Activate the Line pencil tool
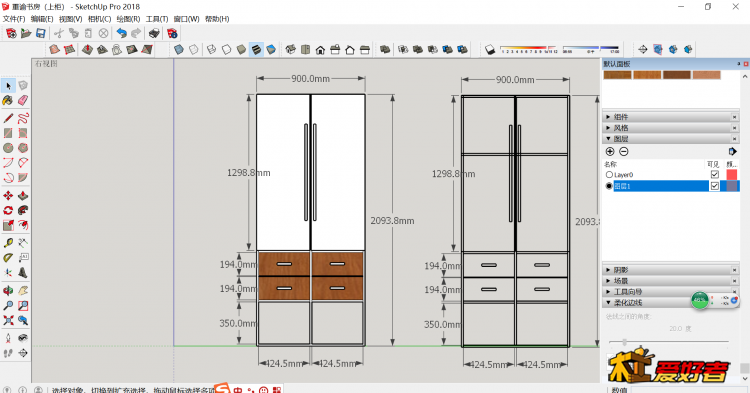Screen dimensions: 750x393 pos(8,118)
